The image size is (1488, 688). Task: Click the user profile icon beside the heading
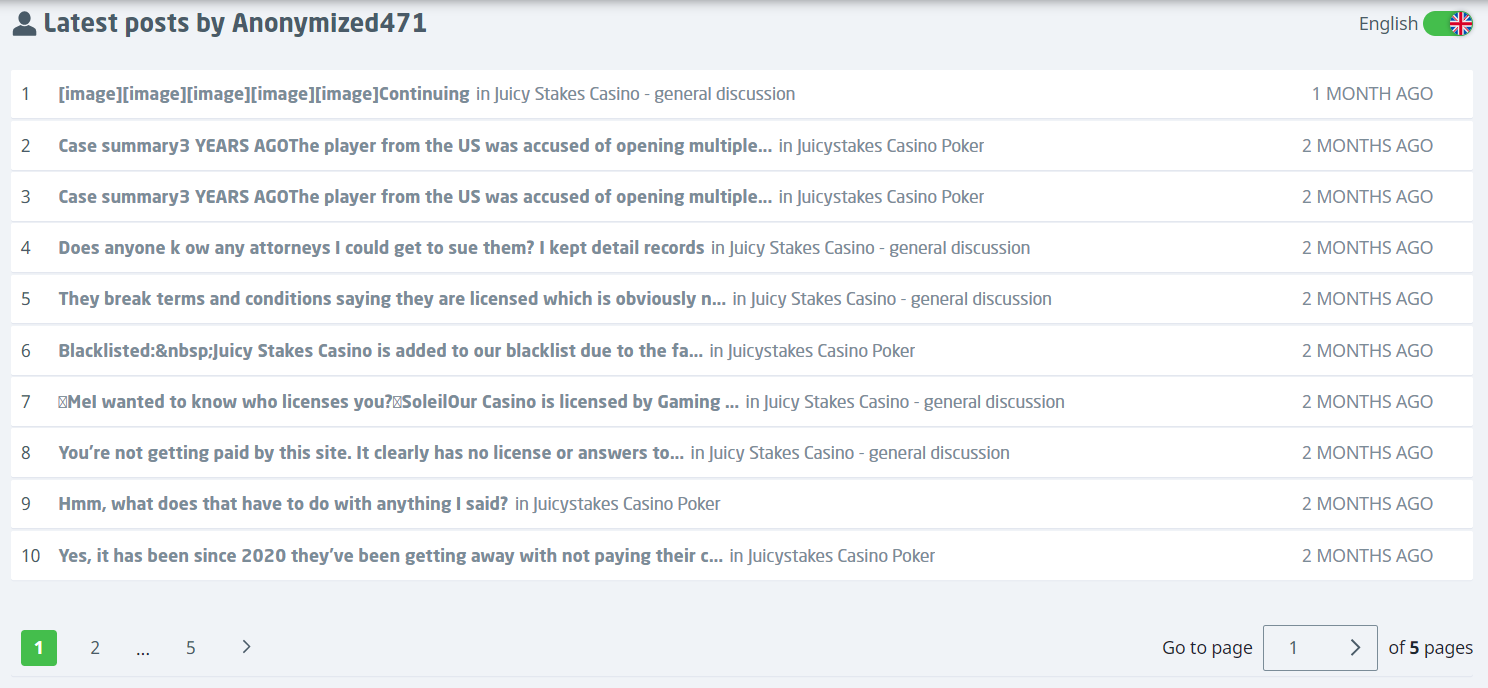(25, 24)
